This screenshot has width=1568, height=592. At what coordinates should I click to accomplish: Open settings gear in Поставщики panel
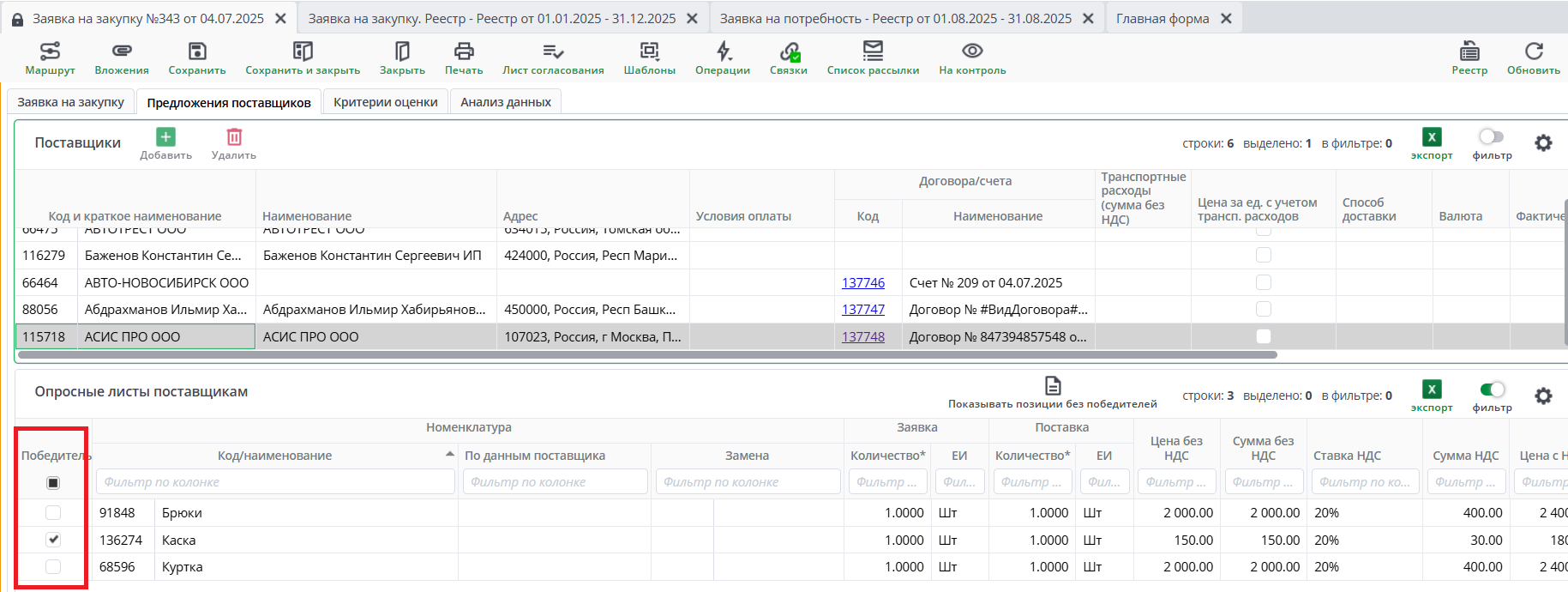(x=1543, y=143)
